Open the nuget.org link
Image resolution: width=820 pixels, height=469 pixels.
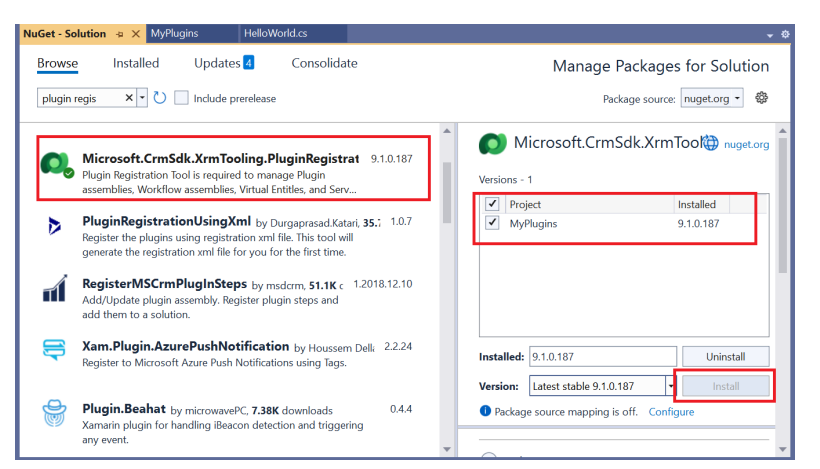tap(746, 144)
